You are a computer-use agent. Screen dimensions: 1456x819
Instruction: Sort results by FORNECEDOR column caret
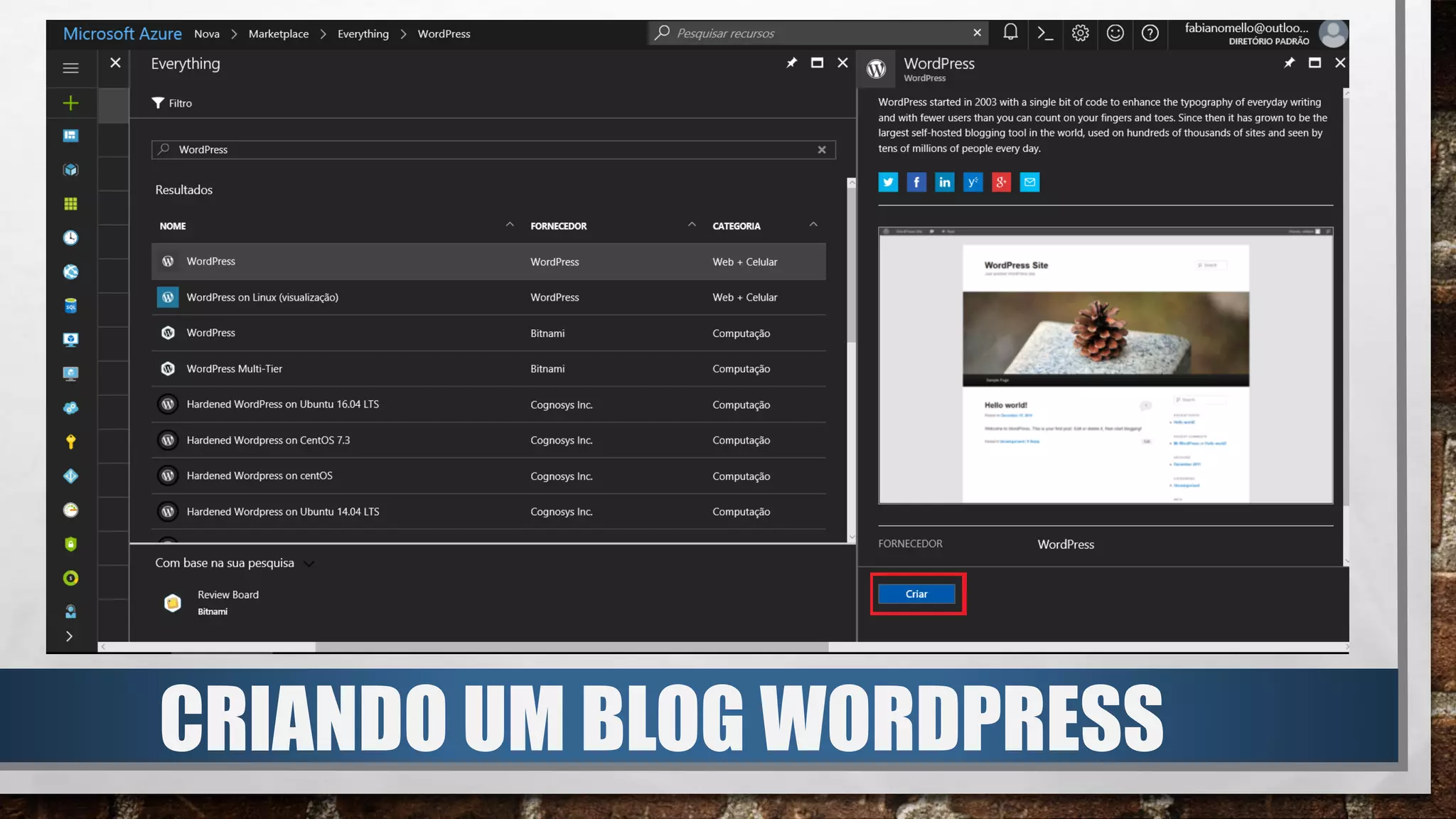(692, 225)
